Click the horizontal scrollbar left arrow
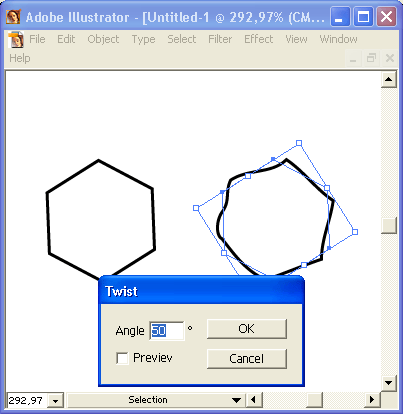Image resolution: width=403 pixels, height=414 pixels. point(254,399)
